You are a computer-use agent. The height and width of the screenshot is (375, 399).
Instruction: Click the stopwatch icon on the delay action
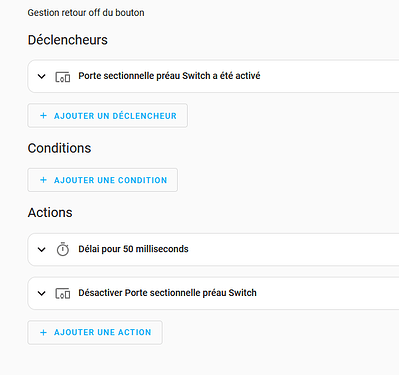click(x=63, y=249)
